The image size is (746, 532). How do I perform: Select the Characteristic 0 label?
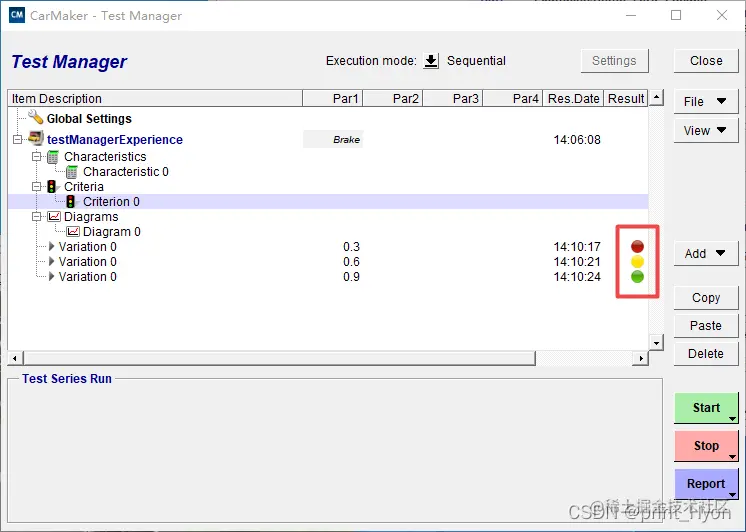(x=126, y=172)
